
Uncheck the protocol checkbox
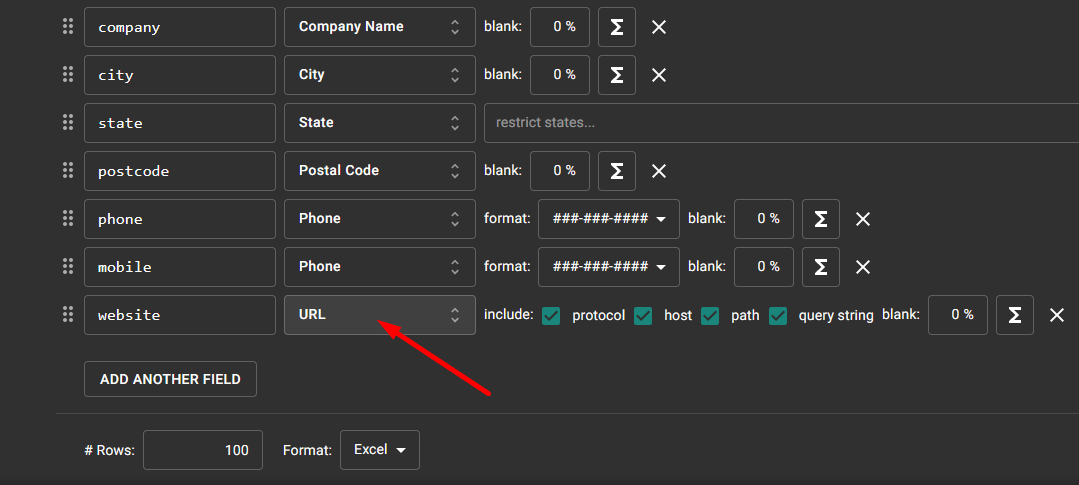pos(551,315)
